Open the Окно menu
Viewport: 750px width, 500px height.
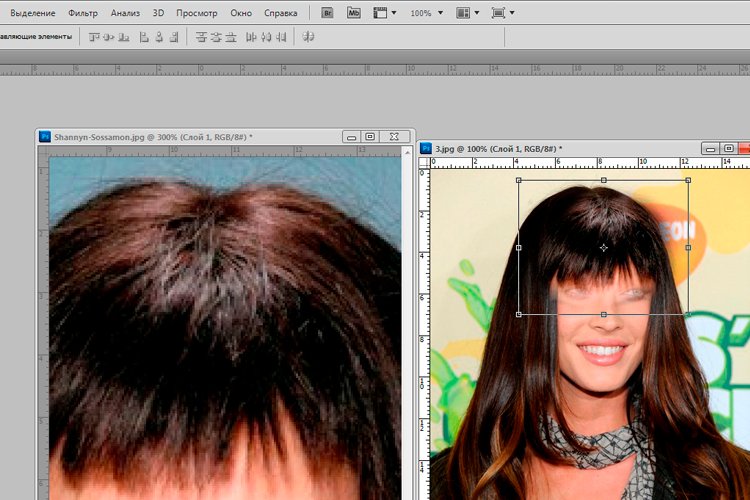[240, 13]
